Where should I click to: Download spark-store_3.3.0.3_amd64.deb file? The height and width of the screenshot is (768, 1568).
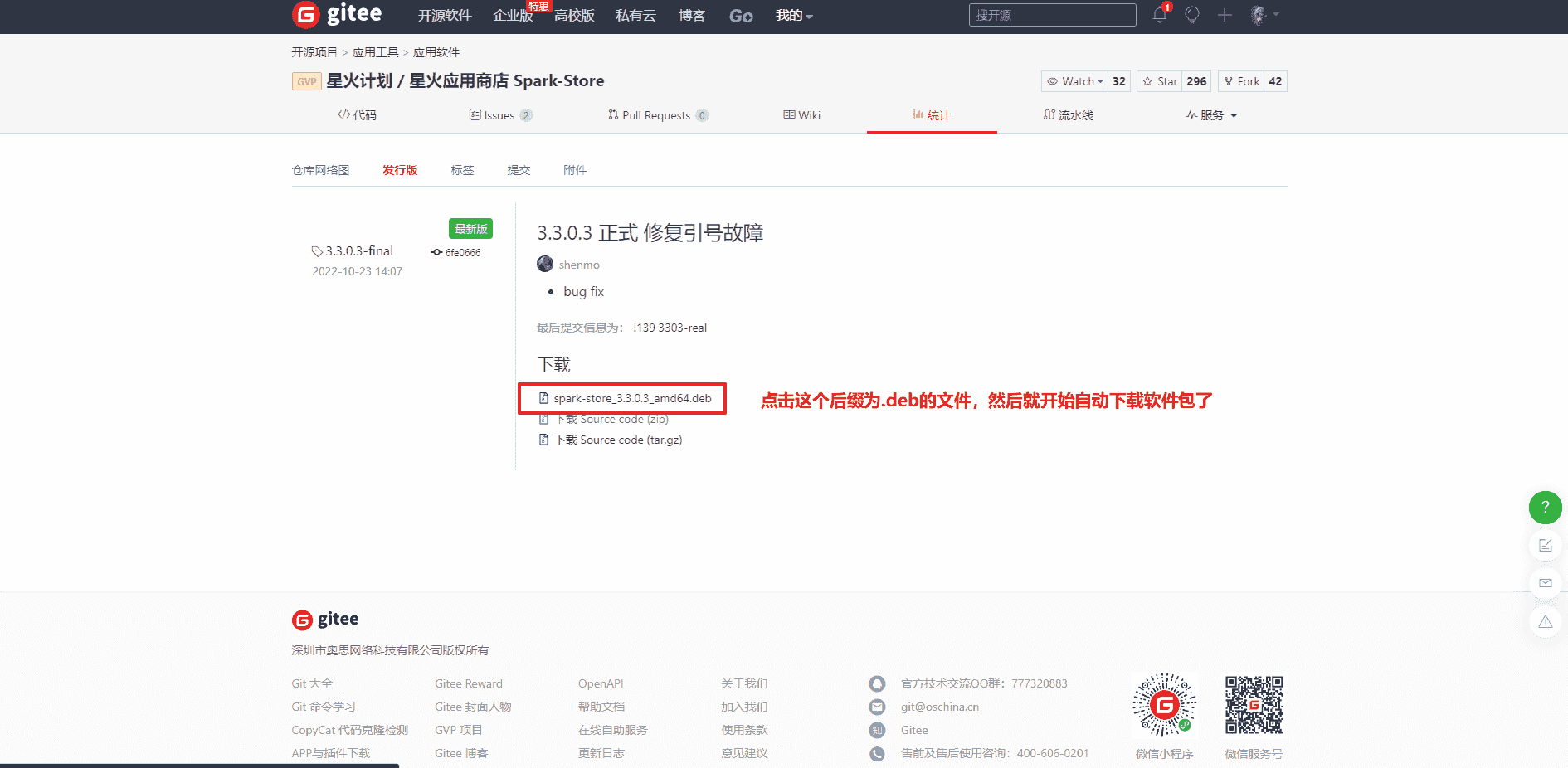point(632,399)
